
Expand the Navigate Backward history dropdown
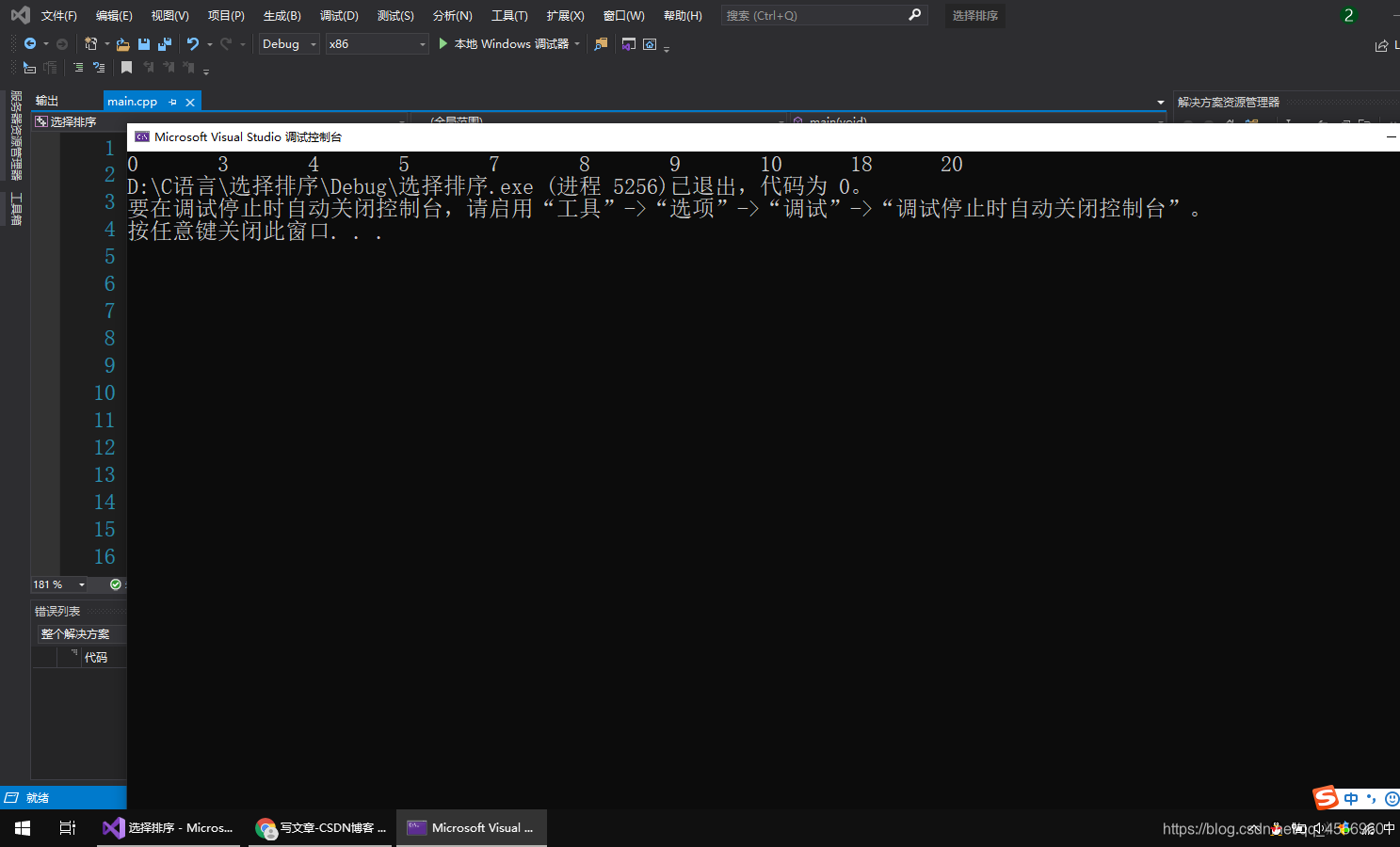tap(45, 44)
